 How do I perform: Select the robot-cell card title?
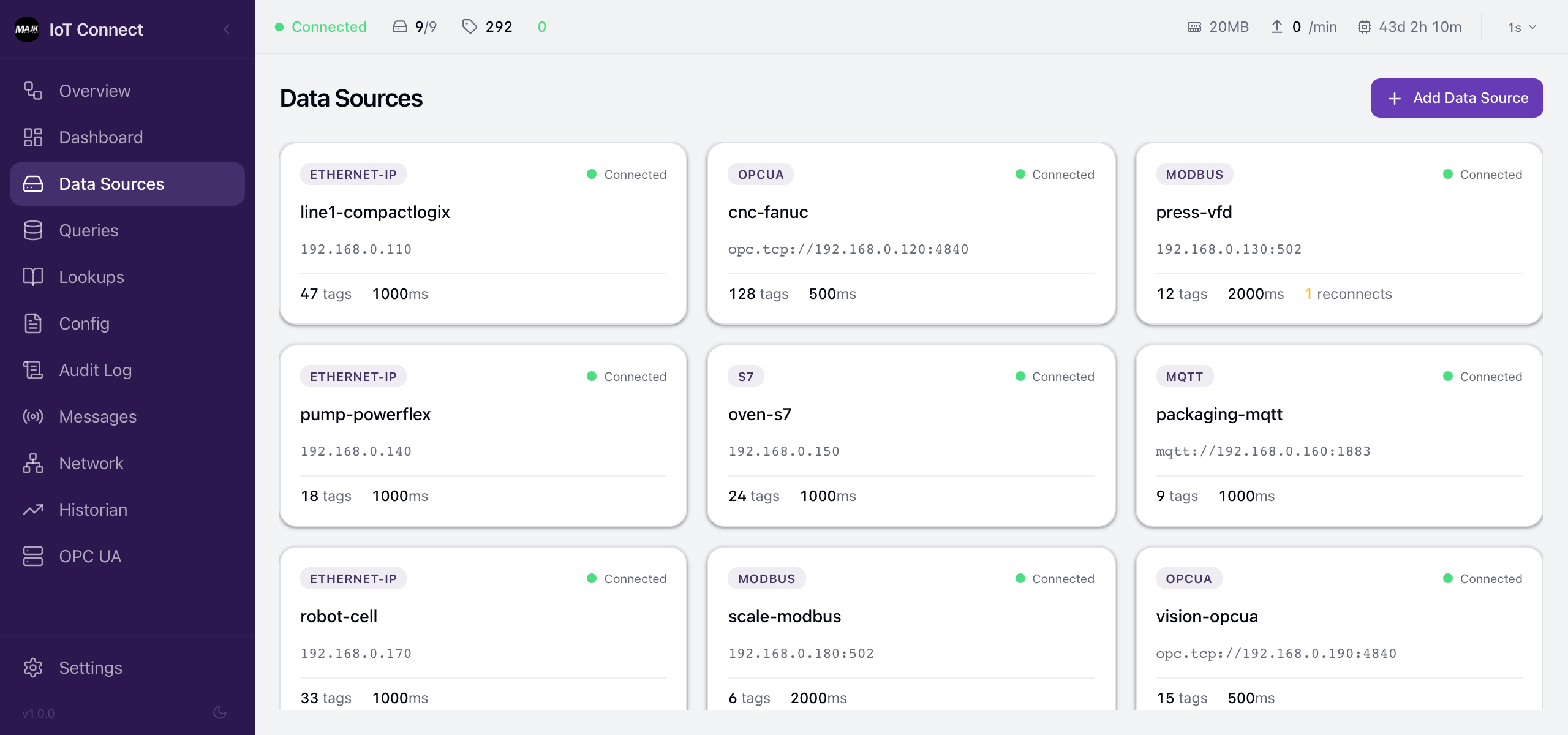tap(339, 617)
